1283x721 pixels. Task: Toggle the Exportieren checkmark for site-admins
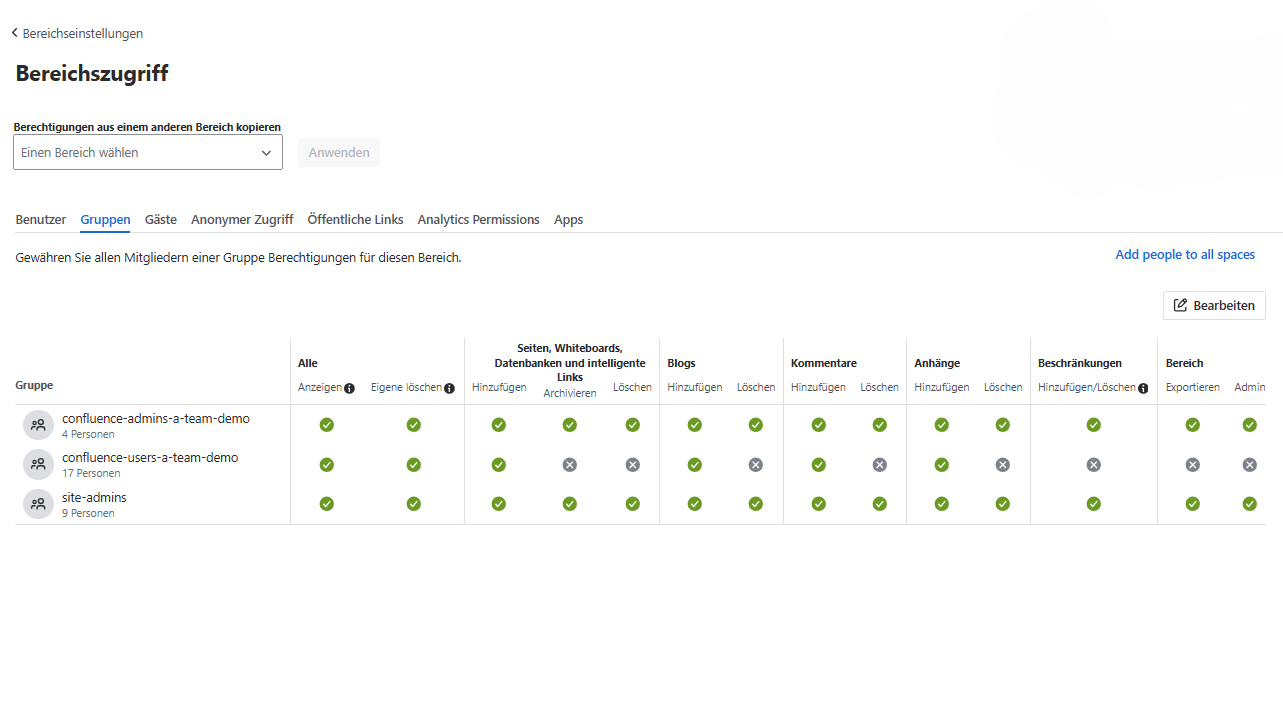pyautogui.click(x=1192, y=504)
